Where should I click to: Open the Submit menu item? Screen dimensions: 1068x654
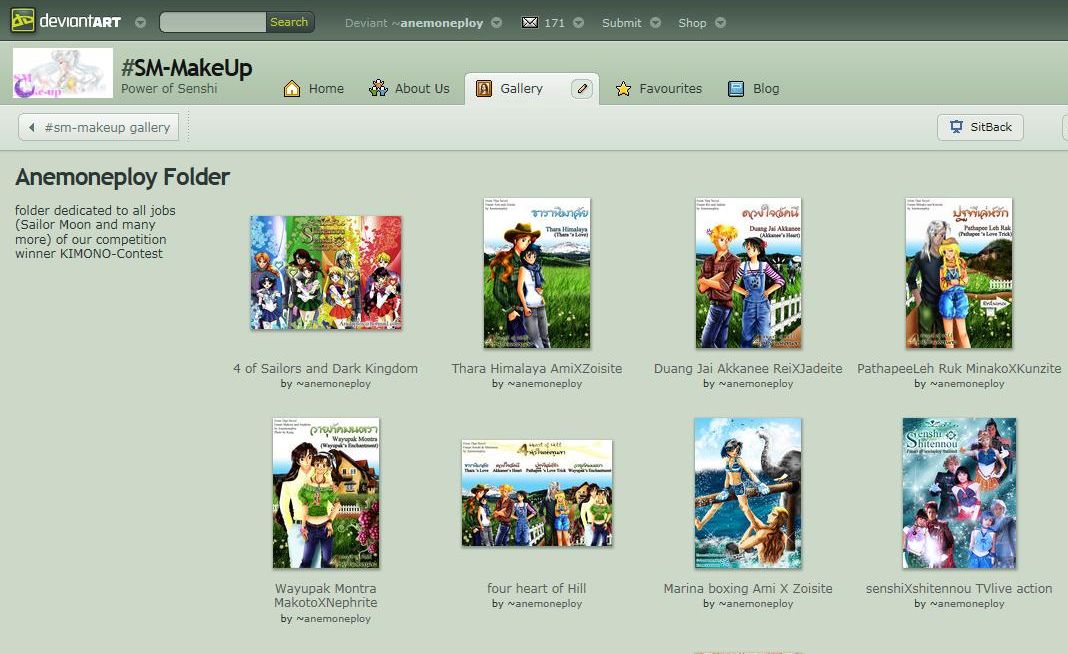621,23
